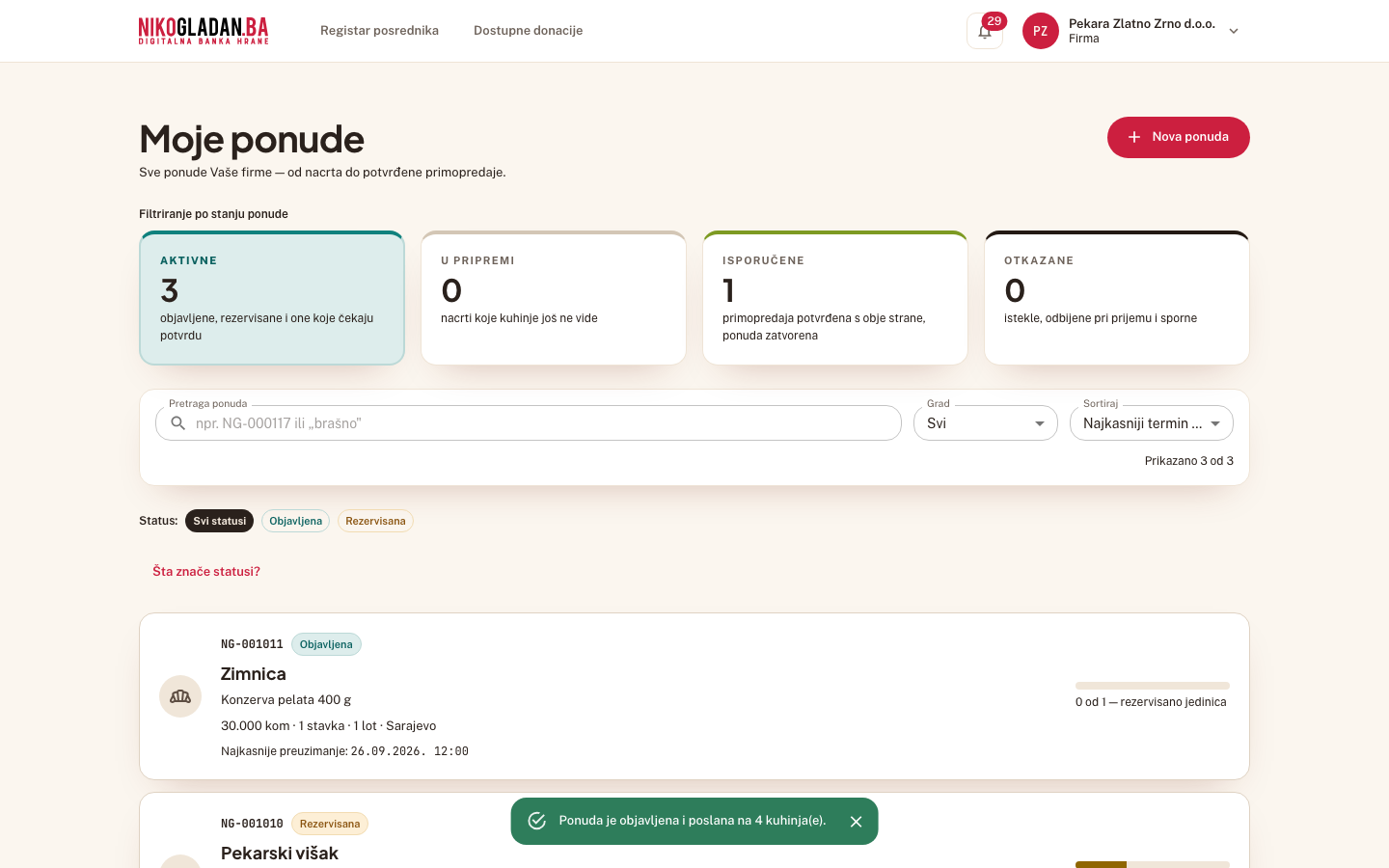The height and width of the screenshot is (868, 1389).
Task: Toggle the Svi statusi status chip
Action: pyautogui.click(x=220, y=521)
